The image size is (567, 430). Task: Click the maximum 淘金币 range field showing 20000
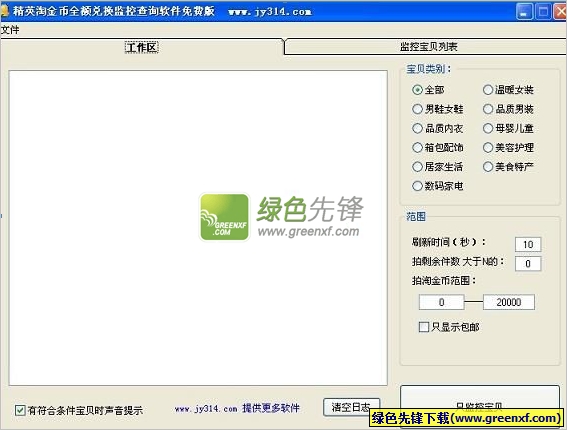(x=509, y=302)
